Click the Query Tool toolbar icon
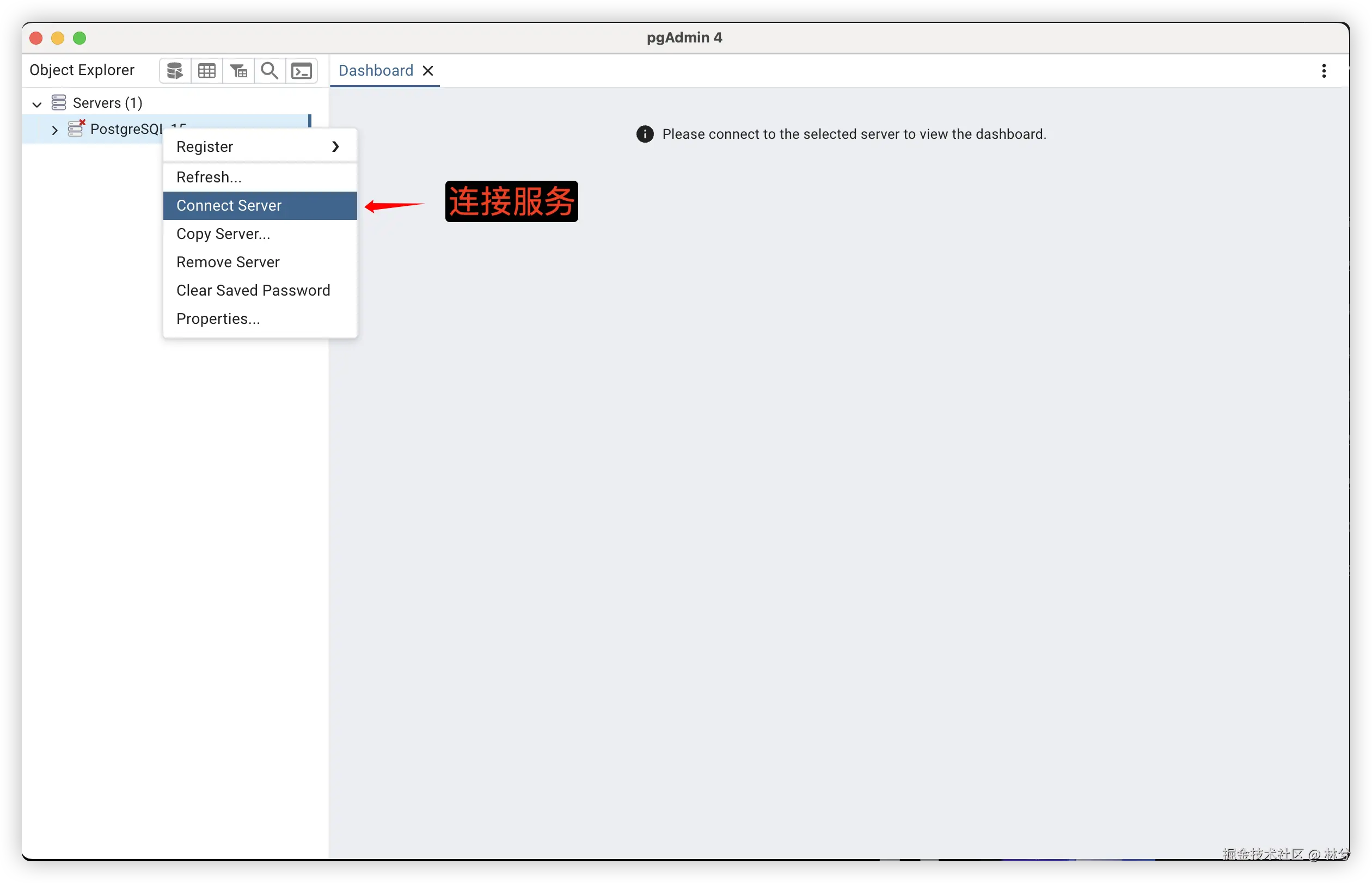 (175, 71)
